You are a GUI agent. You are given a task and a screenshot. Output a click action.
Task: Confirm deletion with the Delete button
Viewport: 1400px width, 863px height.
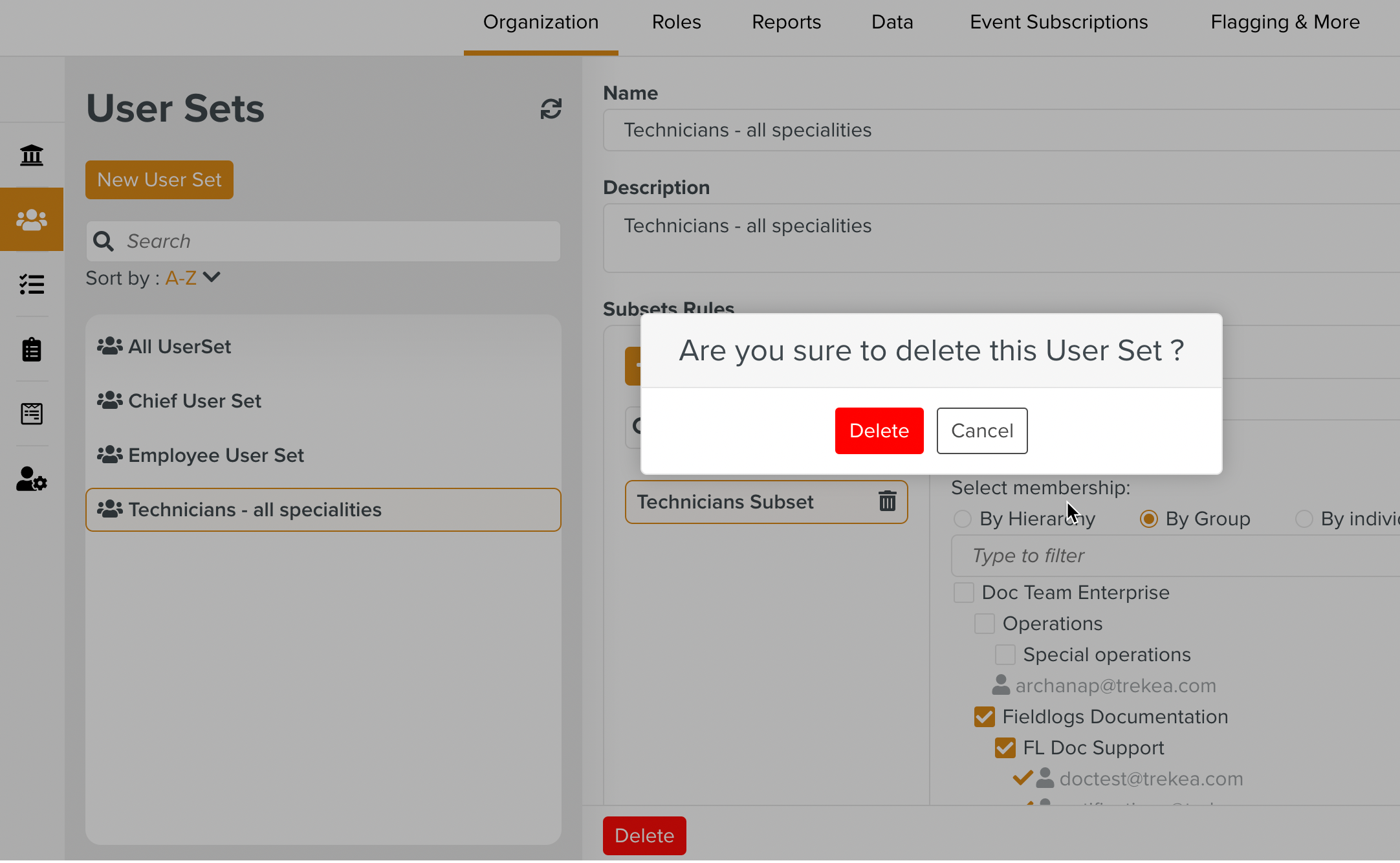point(879,430)
